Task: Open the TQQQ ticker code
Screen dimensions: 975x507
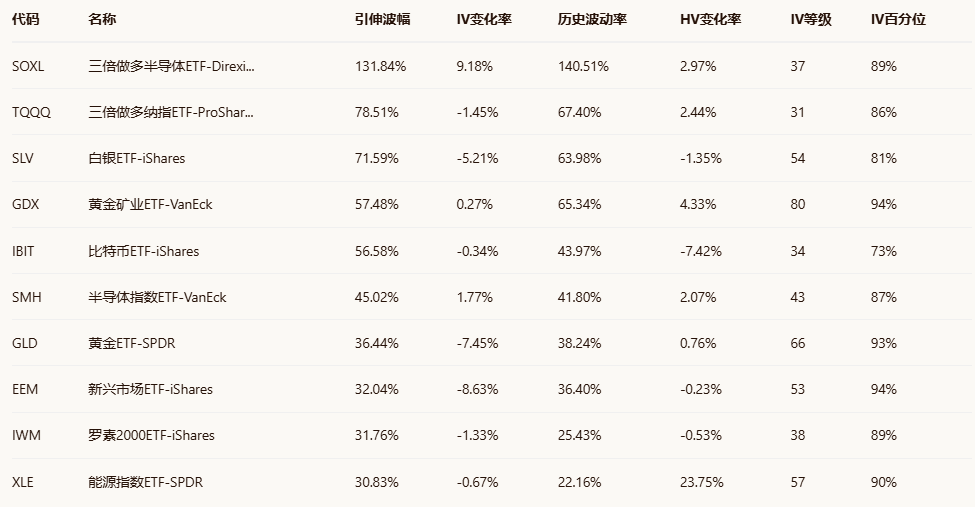Action: [31, 112]
